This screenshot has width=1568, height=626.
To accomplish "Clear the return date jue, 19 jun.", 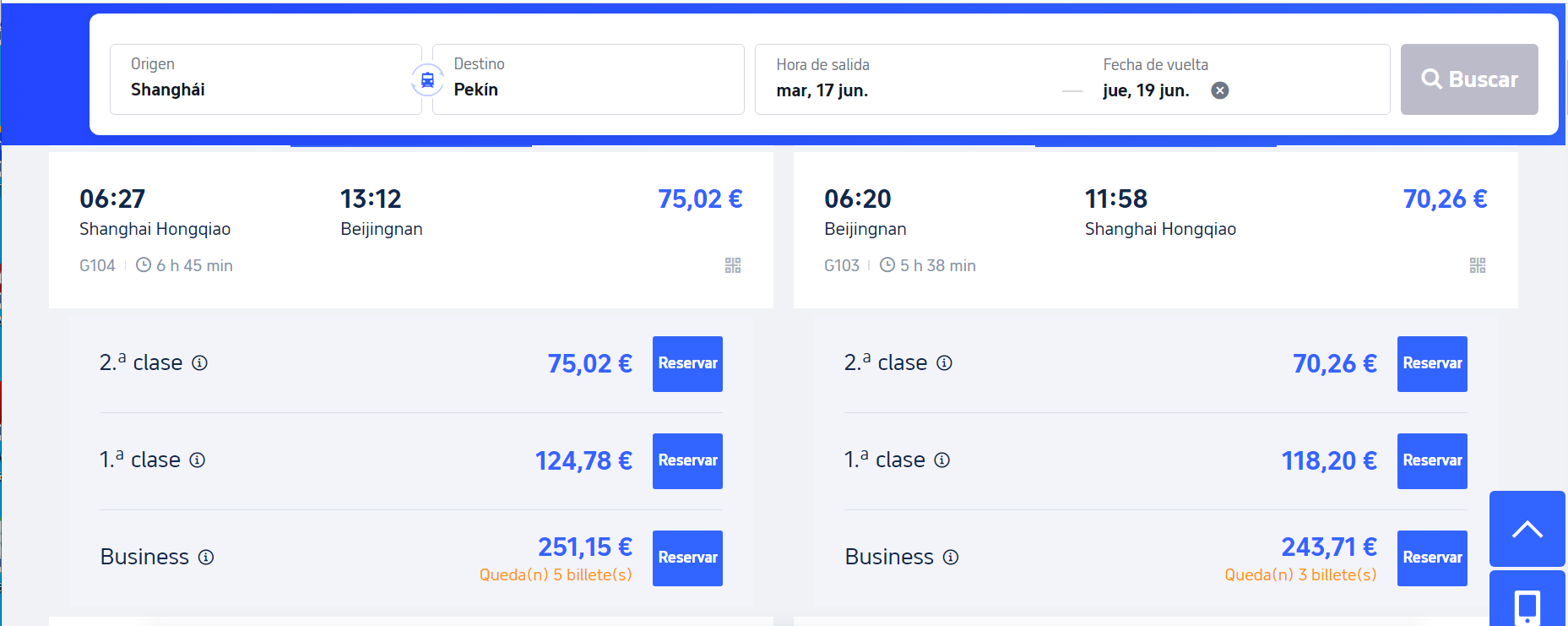I will pyautogui.click(x=1219, y=90).
